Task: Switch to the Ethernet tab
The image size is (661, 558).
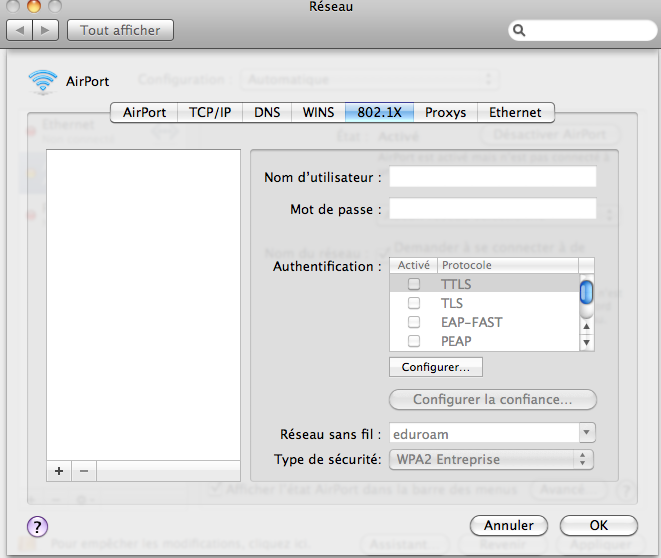Action: 515,113
